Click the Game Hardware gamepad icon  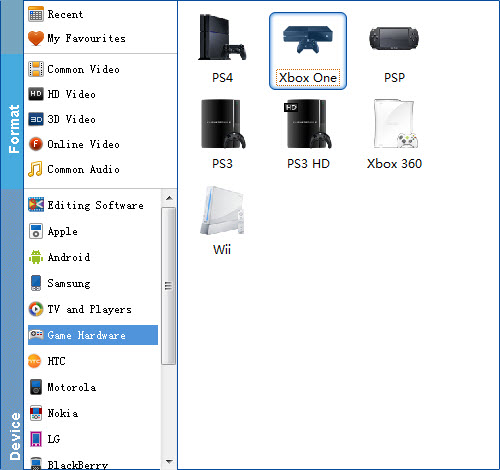pos(36,334)
